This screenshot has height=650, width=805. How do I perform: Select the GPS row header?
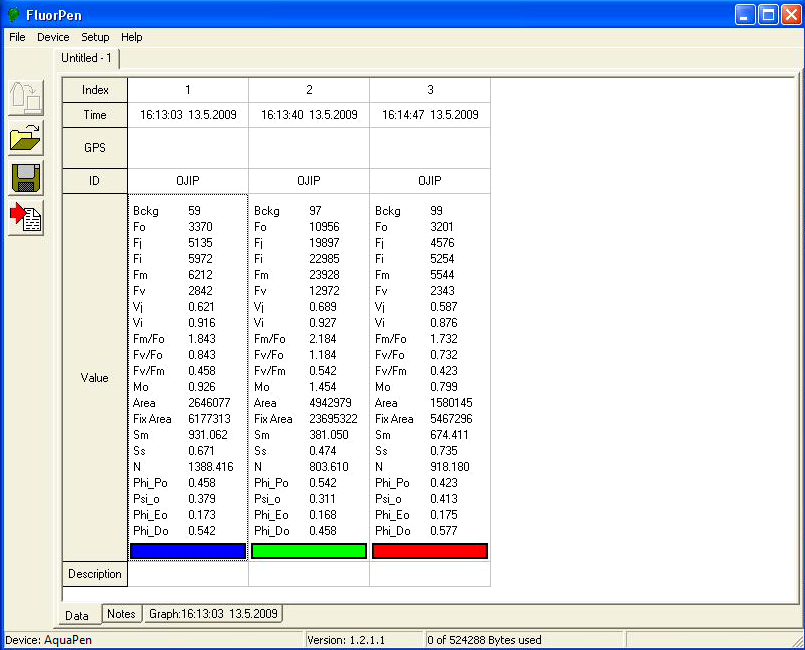95,148
